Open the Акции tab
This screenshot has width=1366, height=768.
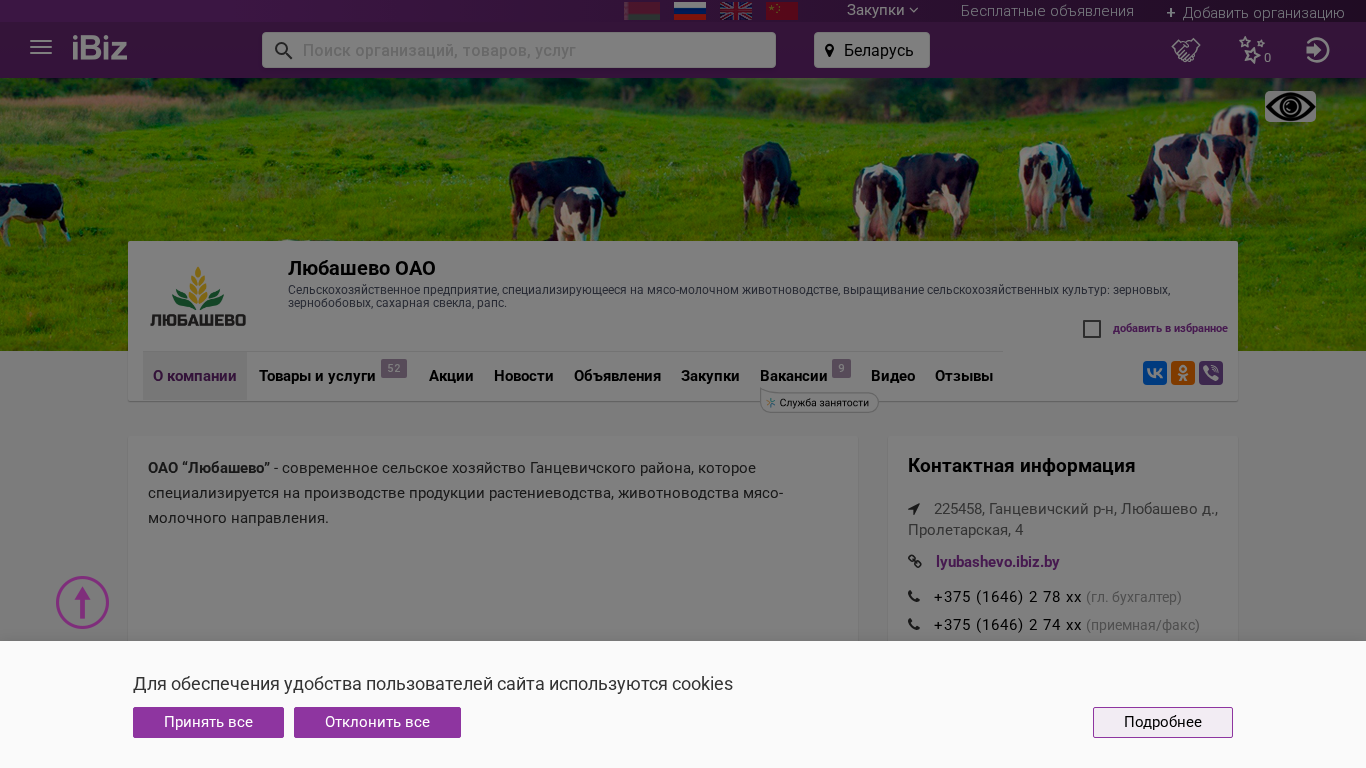(451, 376)
